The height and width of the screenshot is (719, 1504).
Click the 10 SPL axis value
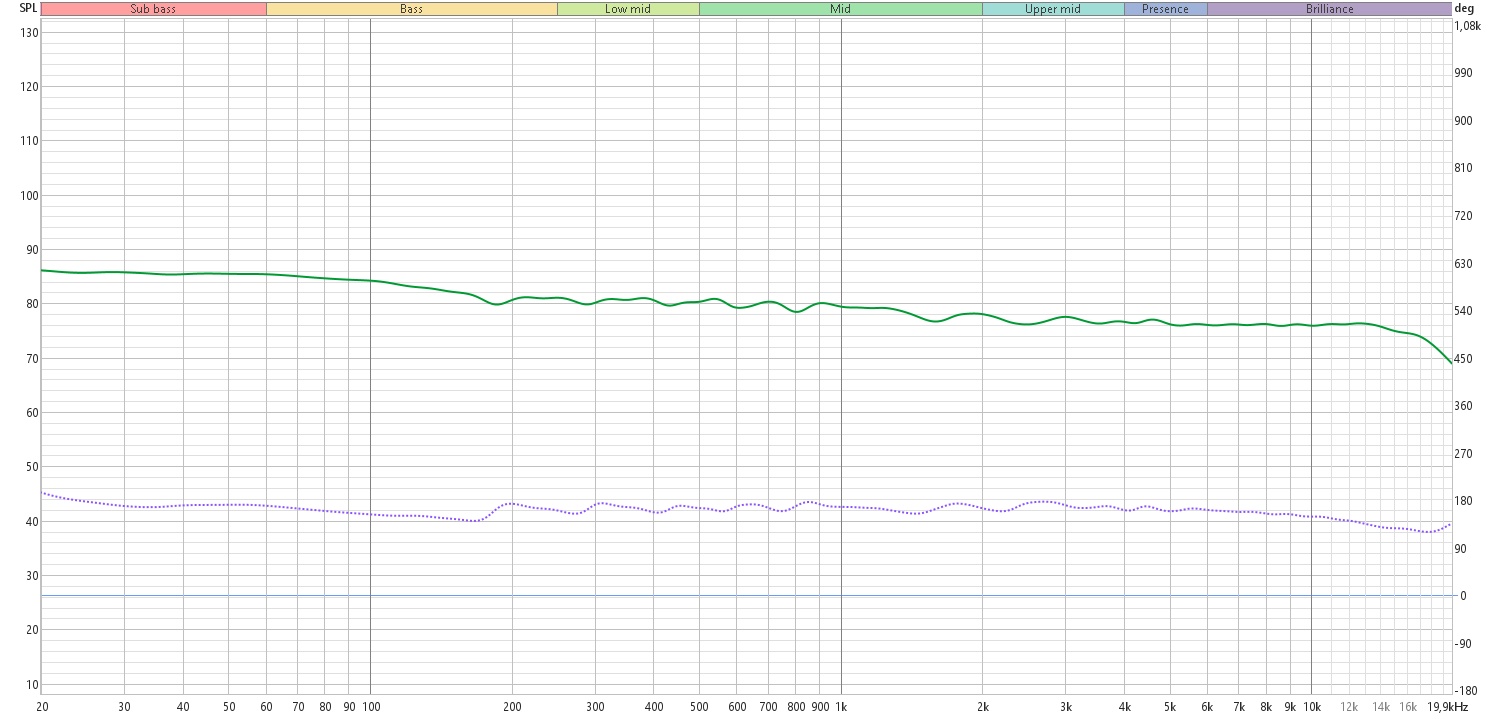tap(32, 684)
